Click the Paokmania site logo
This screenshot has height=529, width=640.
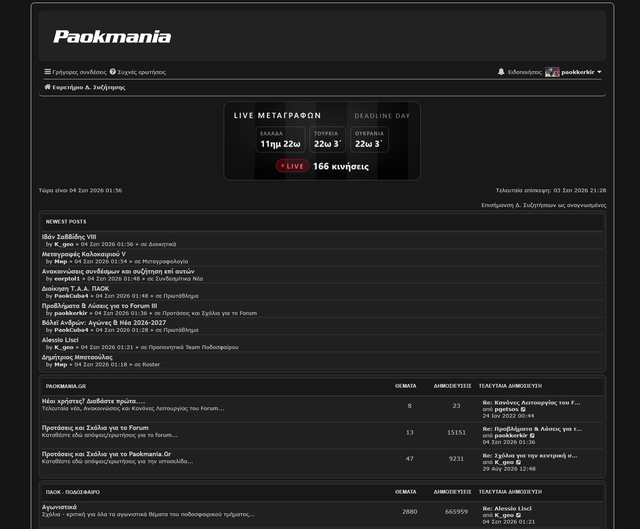point(112,37)
